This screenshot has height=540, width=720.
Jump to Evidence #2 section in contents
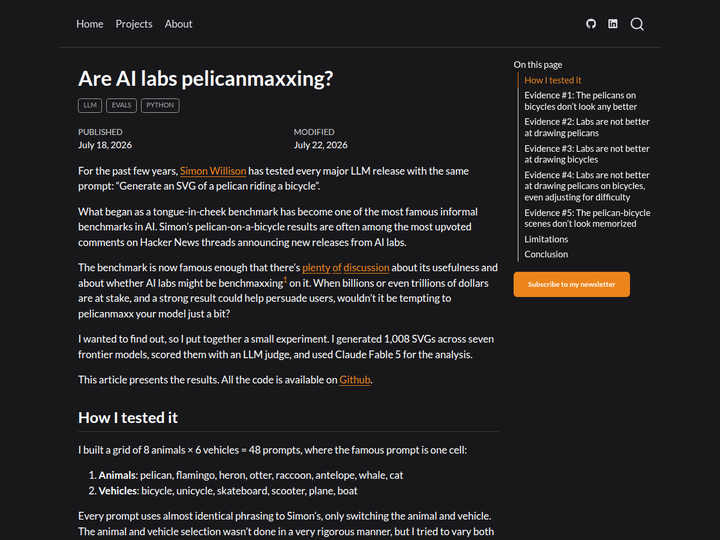tap(587, 127)
